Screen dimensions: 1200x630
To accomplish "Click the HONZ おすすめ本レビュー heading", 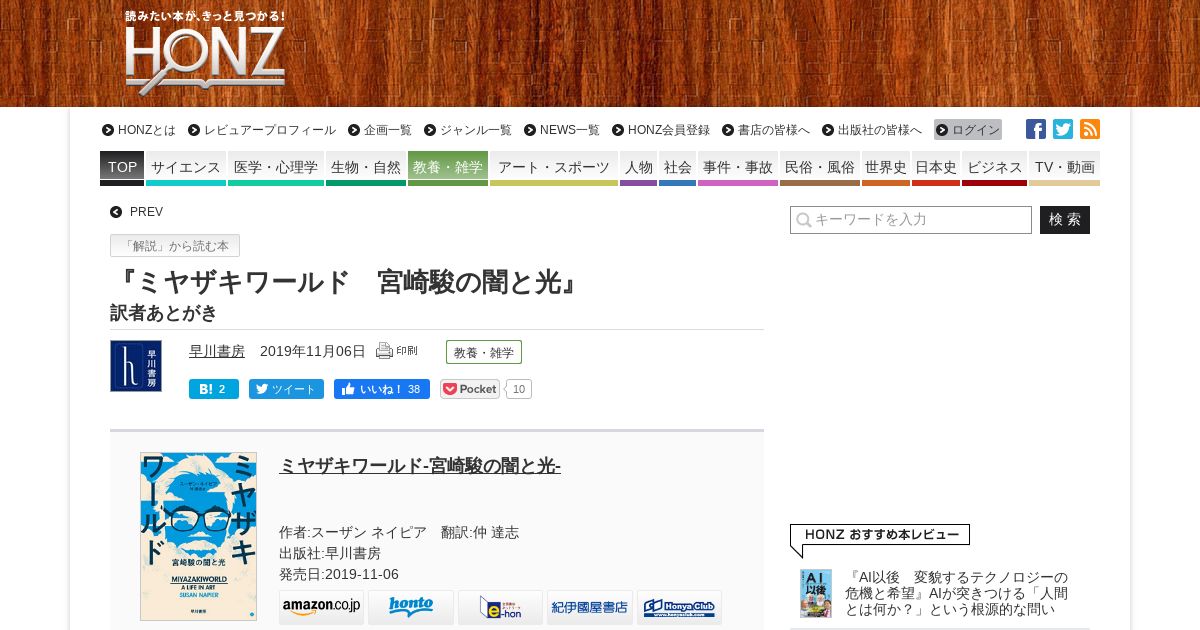I will (x=880, y=535).
